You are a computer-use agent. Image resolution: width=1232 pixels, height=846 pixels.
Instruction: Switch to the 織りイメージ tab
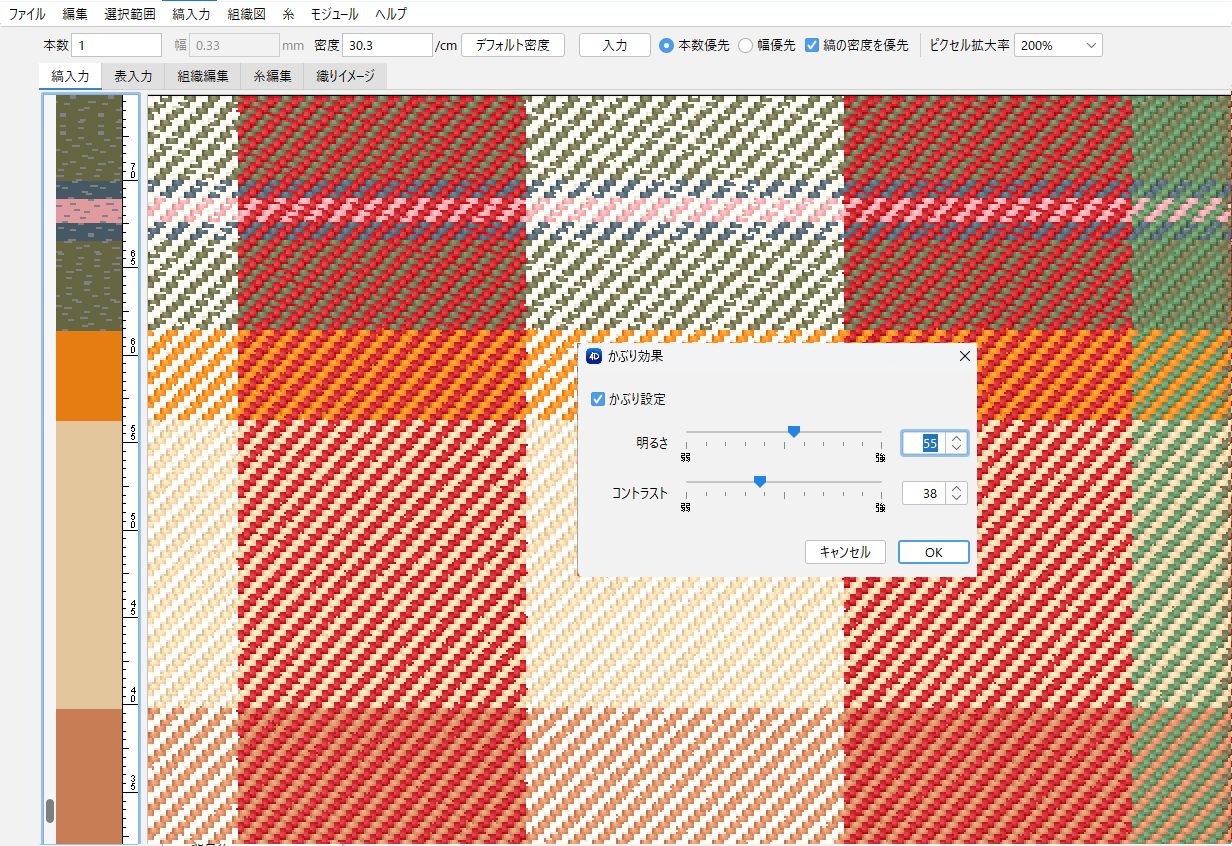tap(345, 76)
